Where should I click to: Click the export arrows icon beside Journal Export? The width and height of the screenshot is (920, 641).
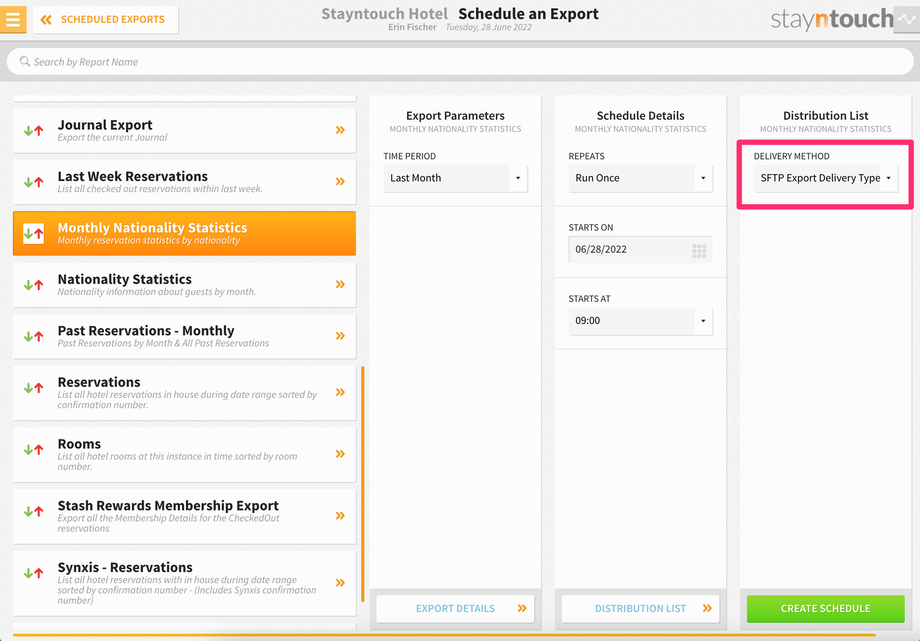33,130
